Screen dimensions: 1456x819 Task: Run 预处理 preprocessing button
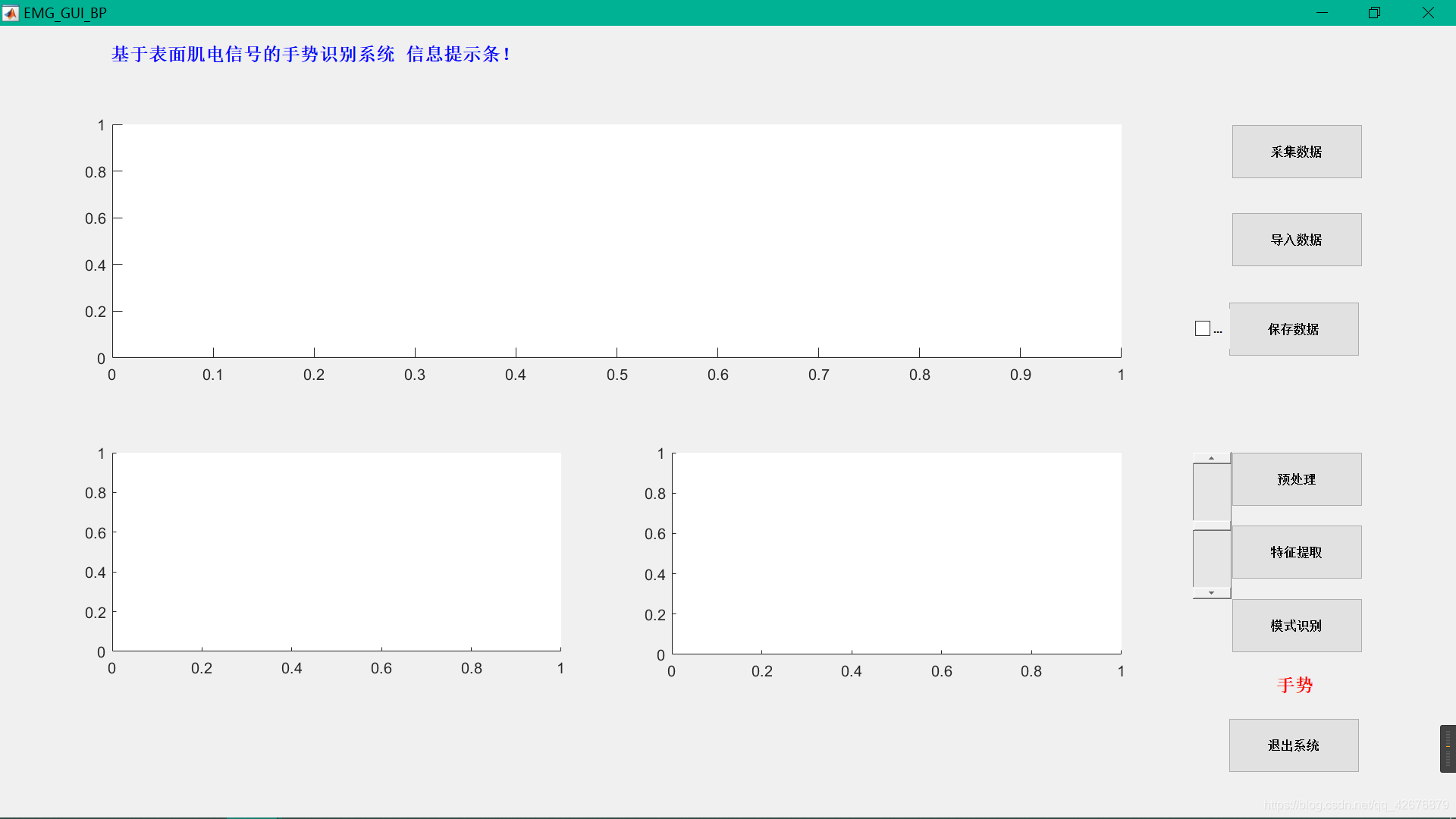point(1296,479)
